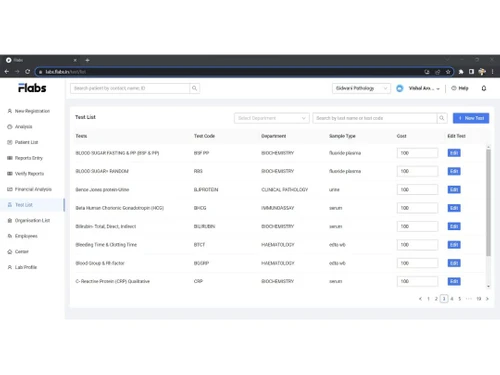The image size is (500, 375).
Task: Bookmark this page with star icon
Action: 448,72
